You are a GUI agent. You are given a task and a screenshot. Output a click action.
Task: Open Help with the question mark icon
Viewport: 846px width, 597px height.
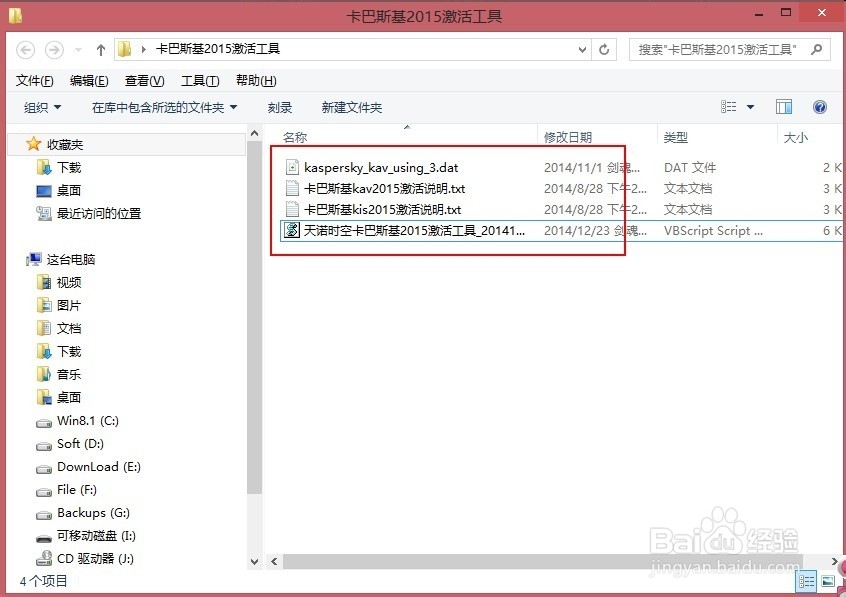tap(820, 107)
